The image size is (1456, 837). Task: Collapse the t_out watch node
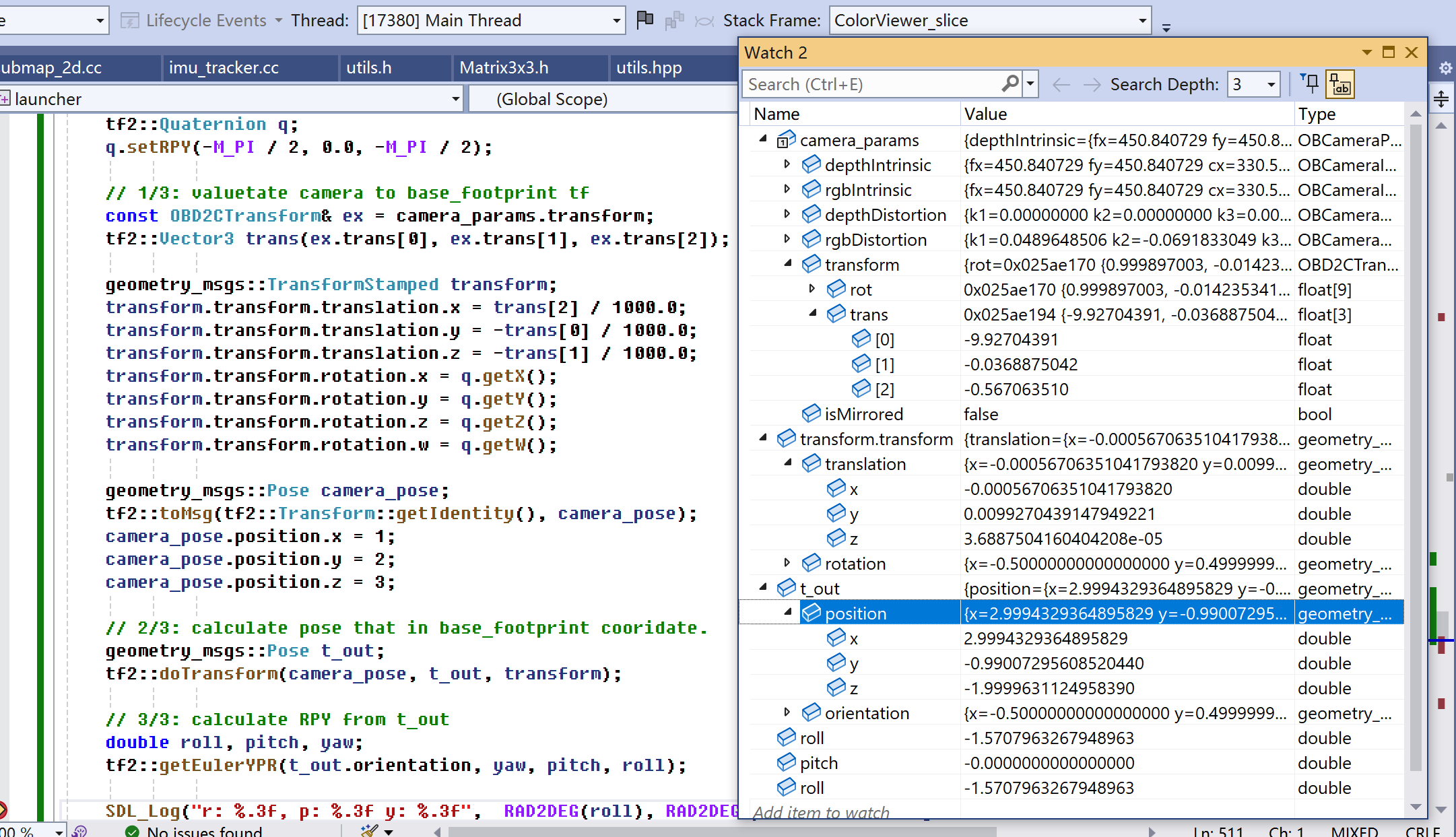click(x=763, y=588)
